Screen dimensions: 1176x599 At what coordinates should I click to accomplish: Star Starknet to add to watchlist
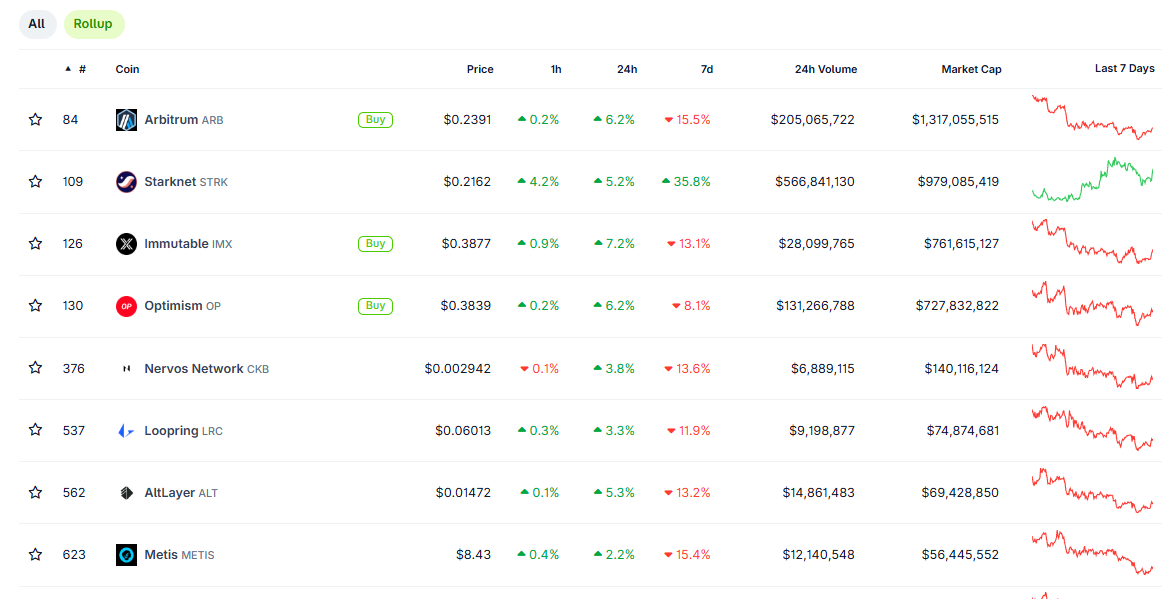(x=35, y=181)
